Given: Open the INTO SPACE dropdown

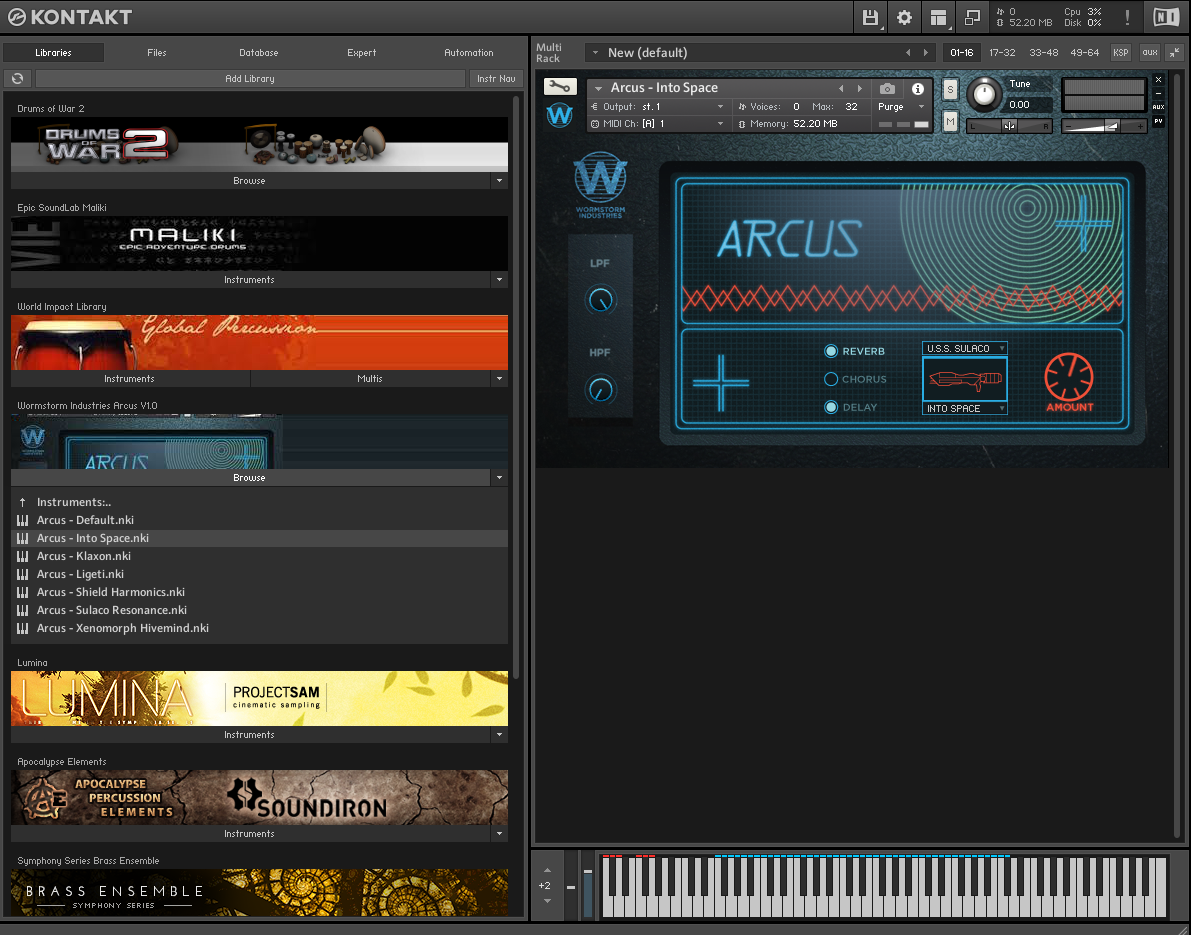Looking at the screenshot, I should pos(965,409).
